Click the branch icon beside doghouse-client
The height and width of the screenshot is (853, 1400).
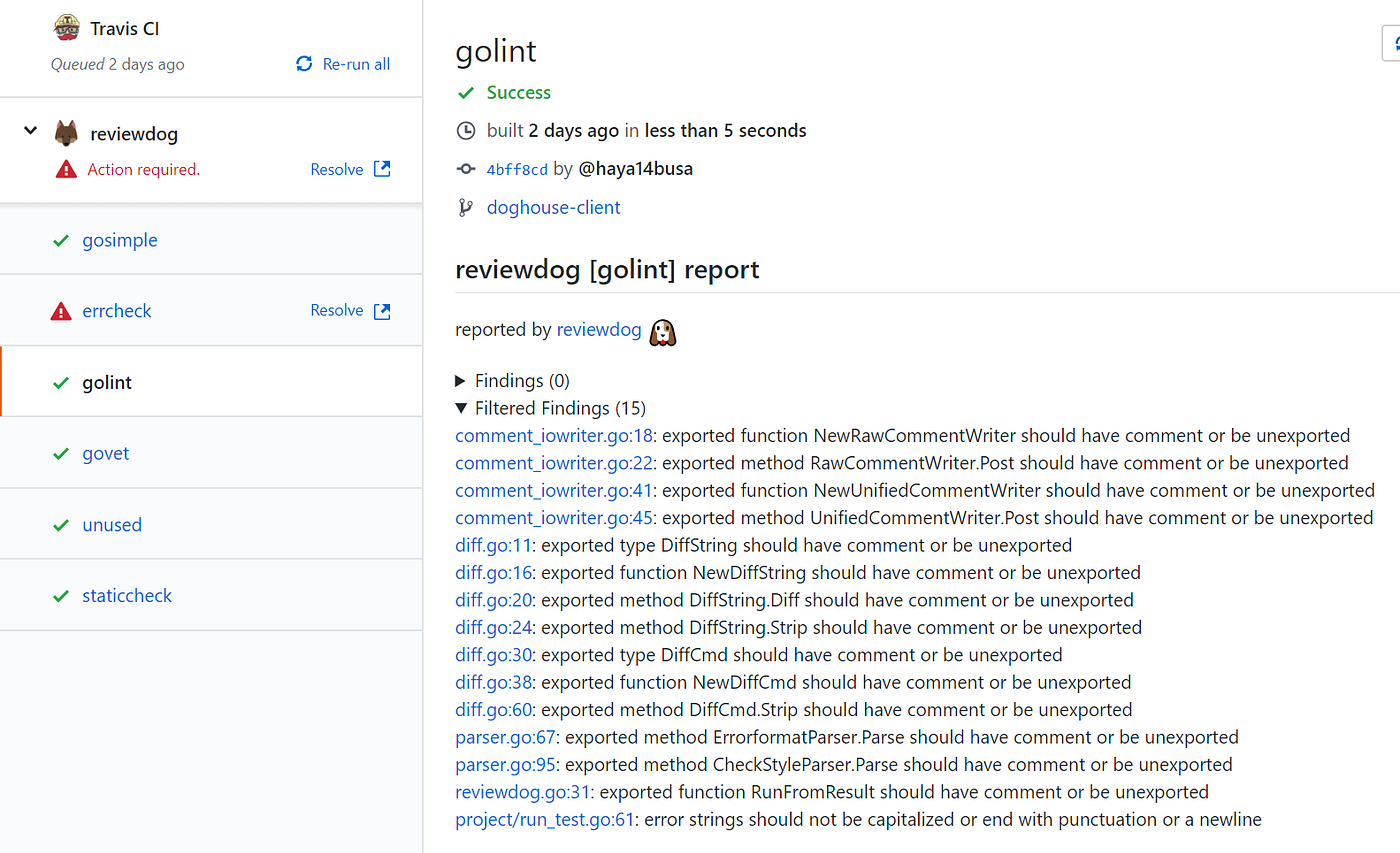pos(463,206)
